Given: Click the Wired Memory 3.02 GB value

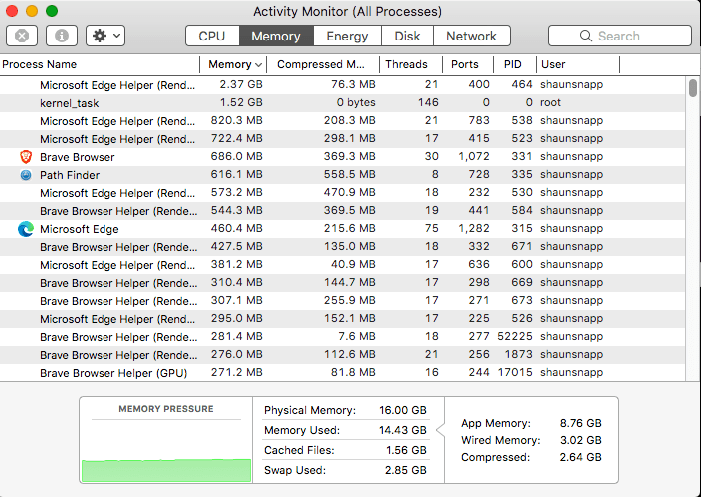Looking at the screenshot, I should [x=581, y=440].
